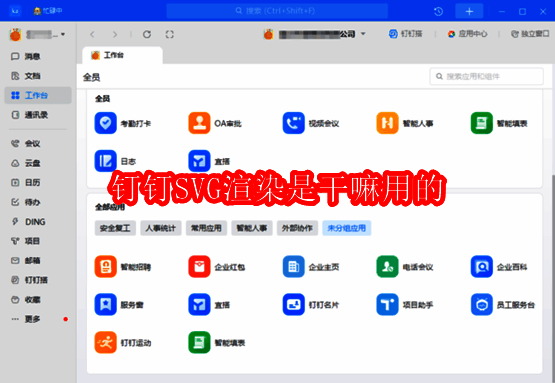This screenshot has height=383, width=555.
Task: Filter apps by 常用应用 tag
Action: tap(206, 228)
